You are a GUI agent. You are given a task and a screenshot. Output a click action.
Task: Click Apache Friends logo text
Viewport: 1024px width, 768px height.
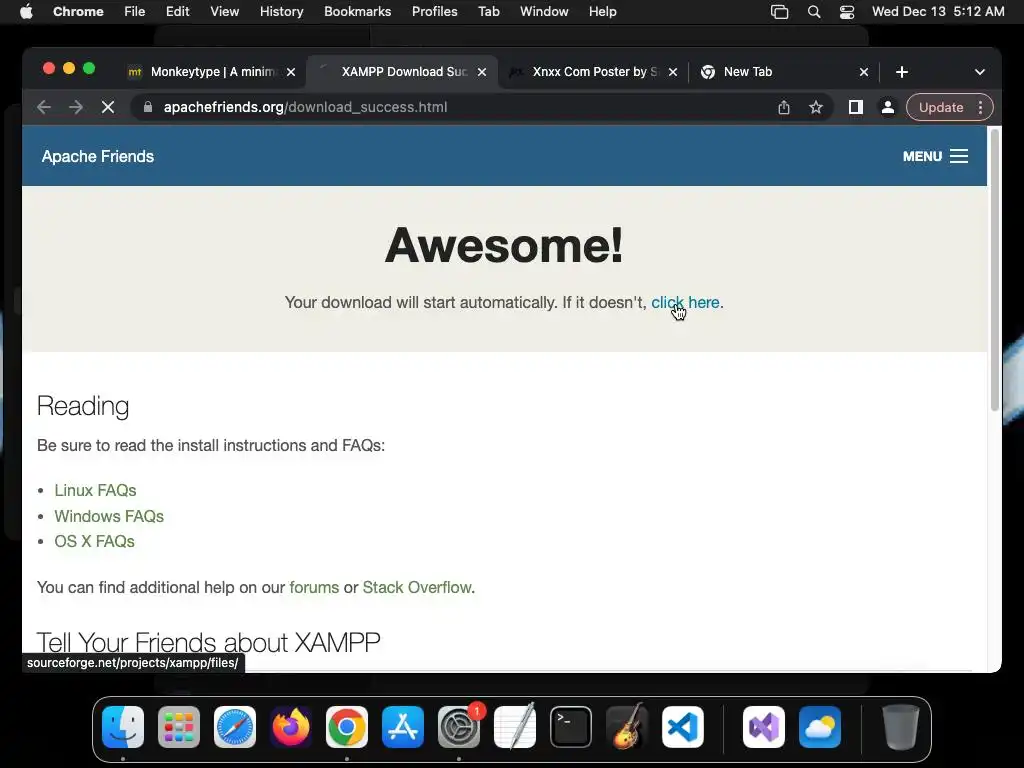click(x=98, y=157)
